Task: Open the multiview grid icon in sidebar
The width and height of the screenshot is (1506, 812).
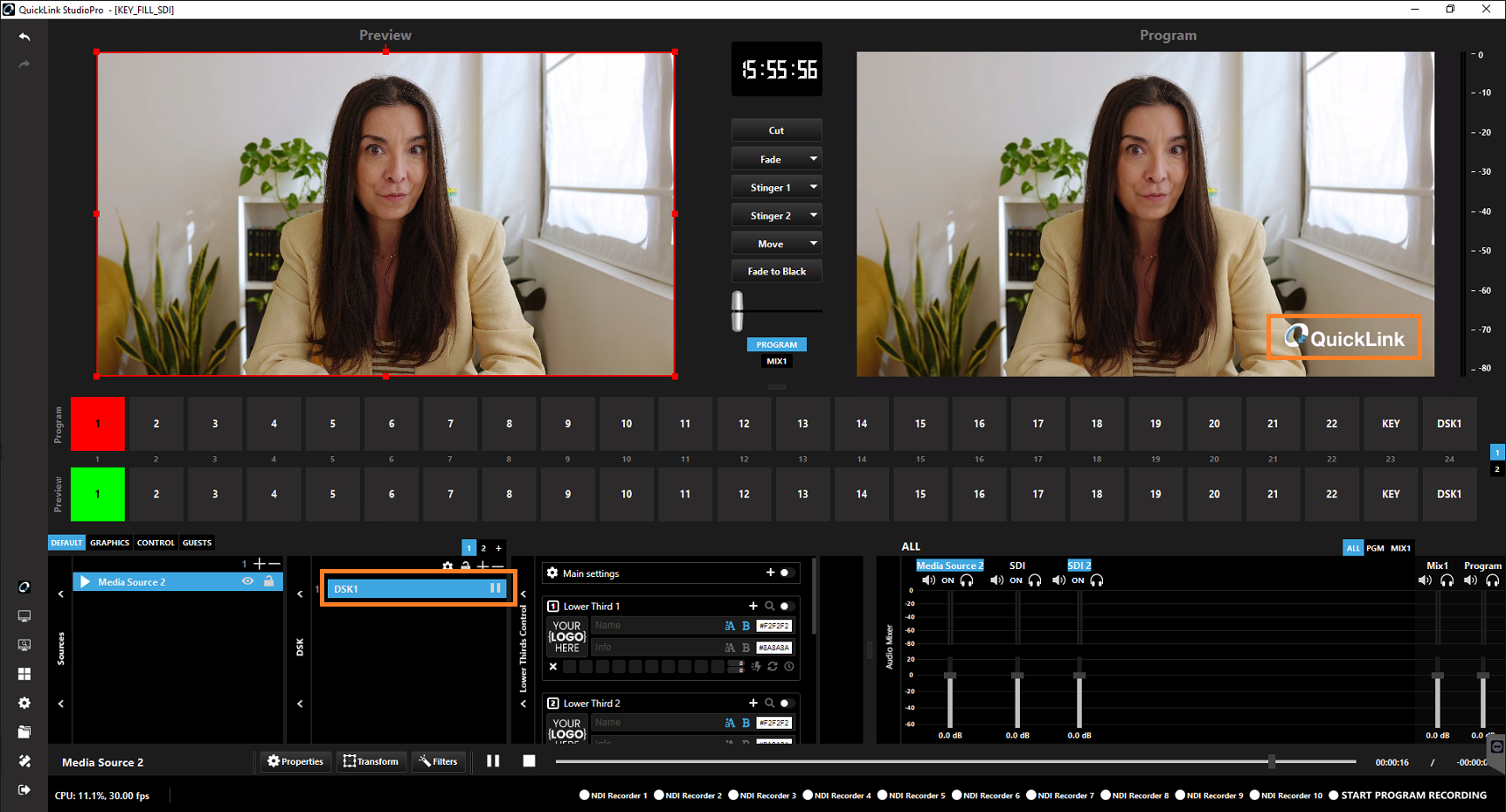Action: (24, 674)
